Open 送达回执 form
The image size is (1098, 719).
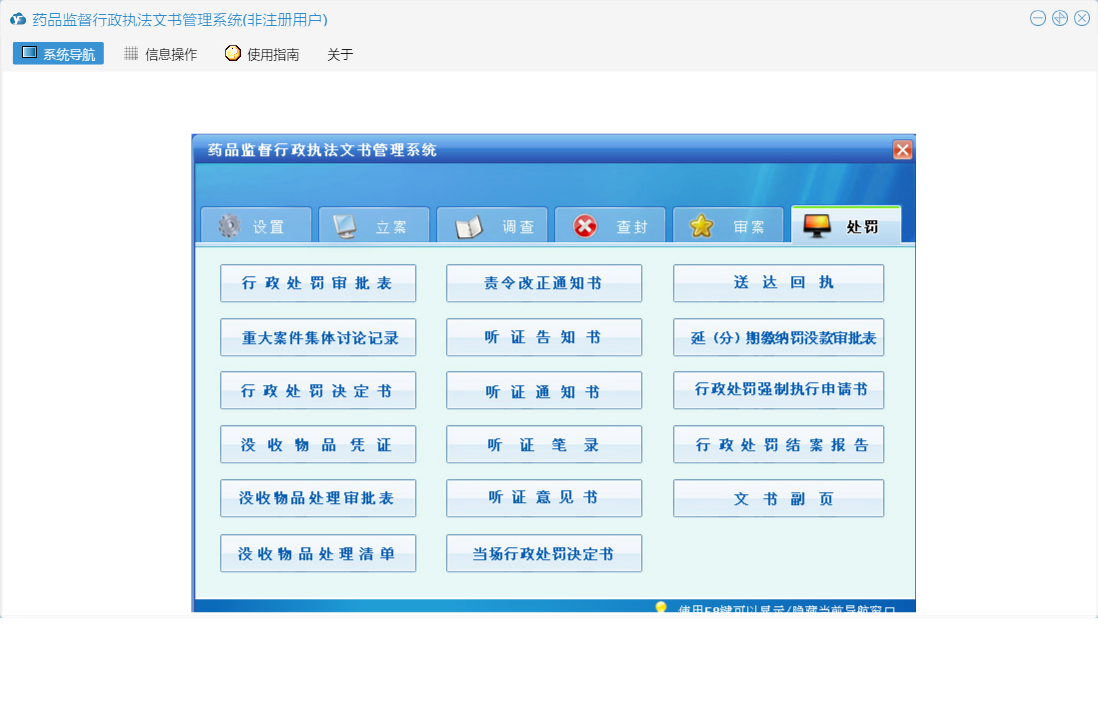tap(778, 283)
